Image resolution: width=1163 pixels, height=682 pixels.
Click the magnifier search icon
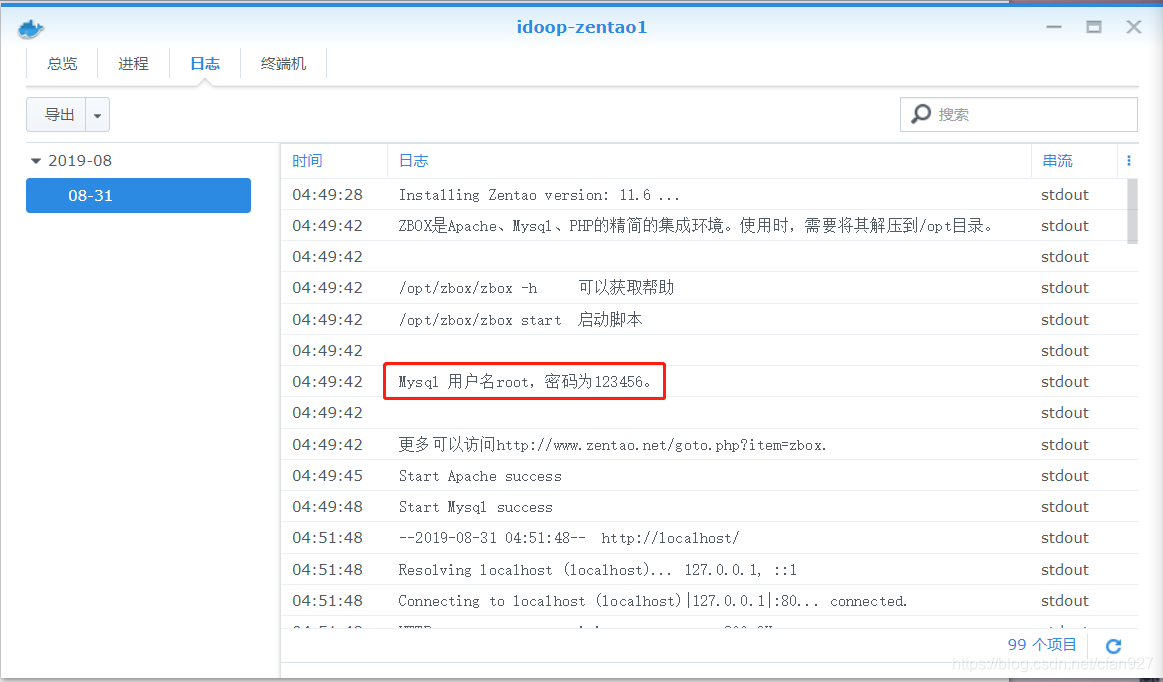pyautogui.click(x=920, y=114)
